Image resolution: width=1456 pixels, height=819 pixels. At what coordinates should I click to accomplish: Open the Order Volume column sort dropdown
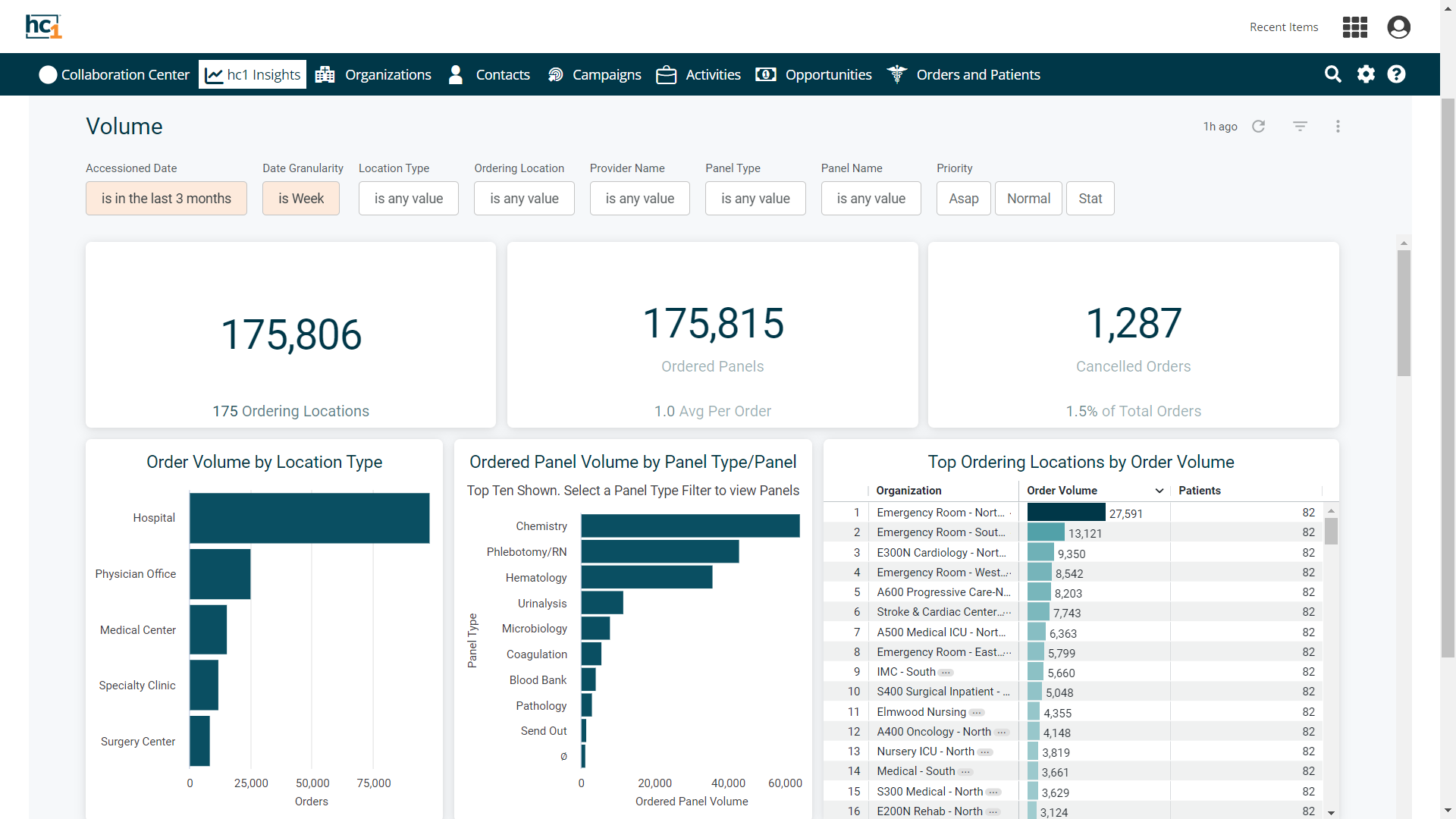[1159, 491]
